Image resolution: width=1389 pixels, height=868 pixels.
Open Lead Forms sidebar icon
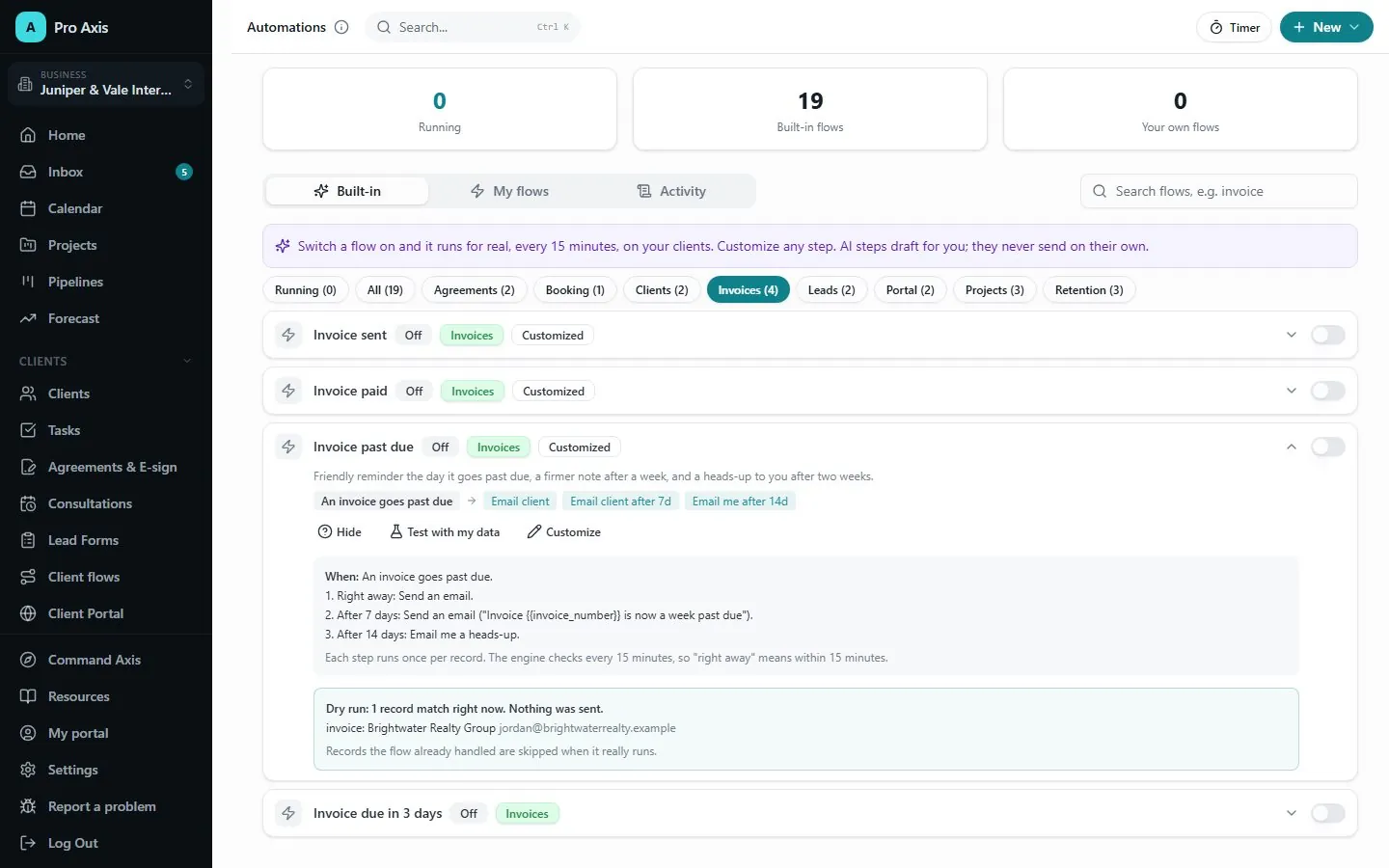click(28, 540)
